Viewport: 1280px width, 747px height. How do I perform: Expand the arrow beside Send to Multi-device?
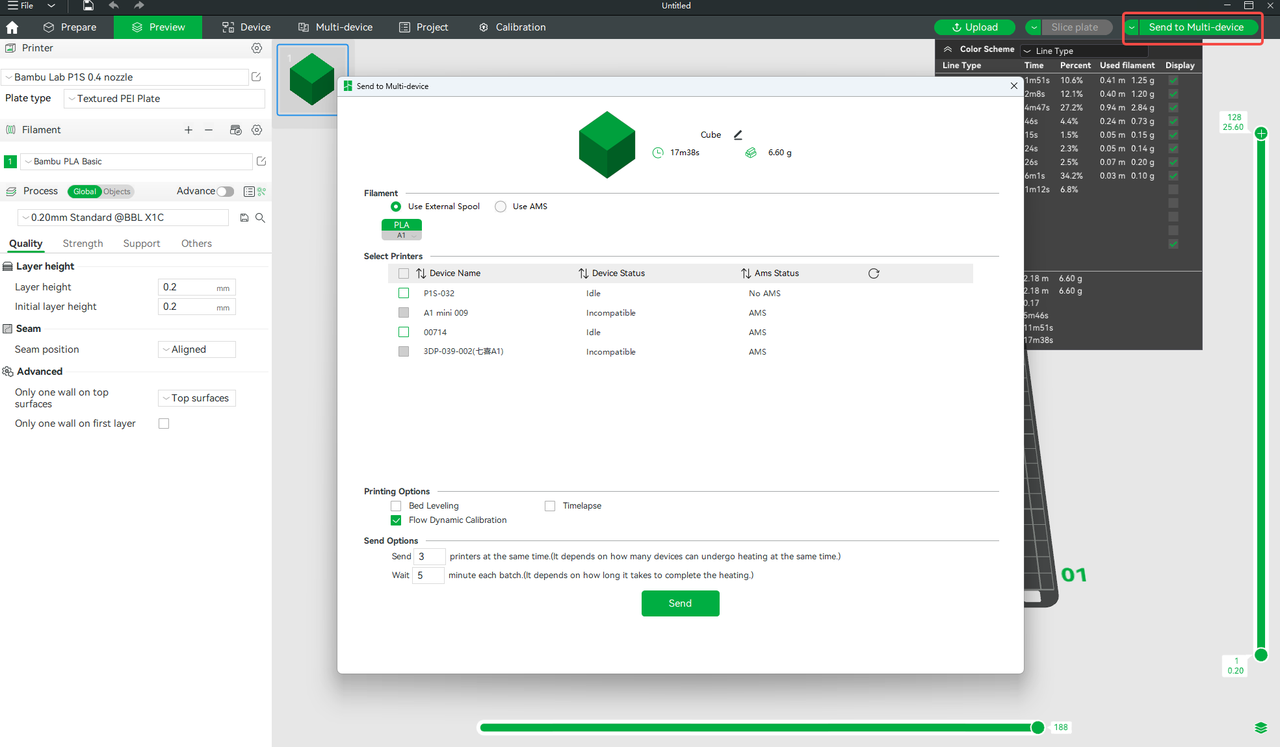click(x=1132, y=28)
